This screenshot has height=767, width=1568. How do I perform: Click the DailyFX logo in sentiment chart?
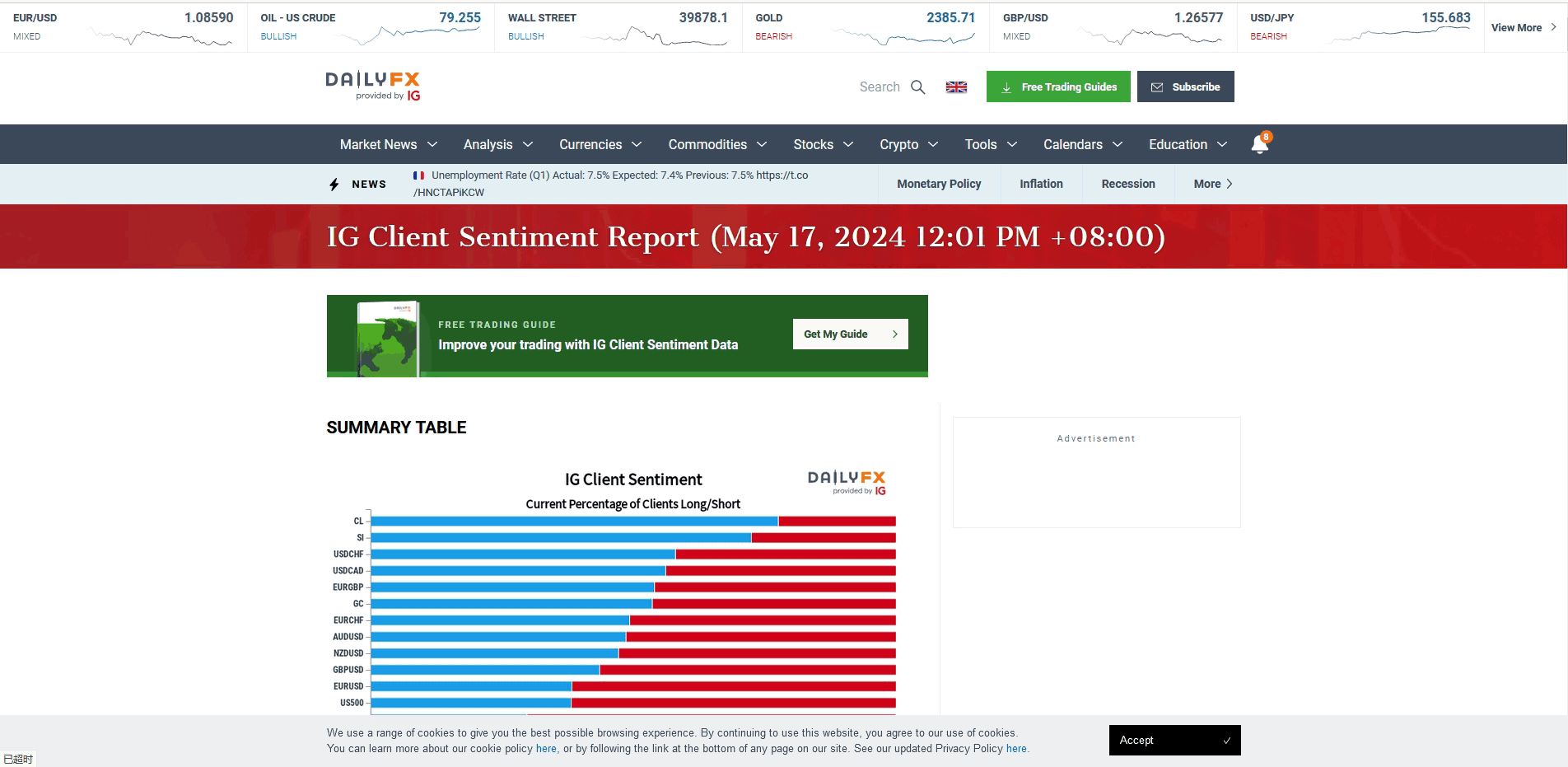pos(847,482)
